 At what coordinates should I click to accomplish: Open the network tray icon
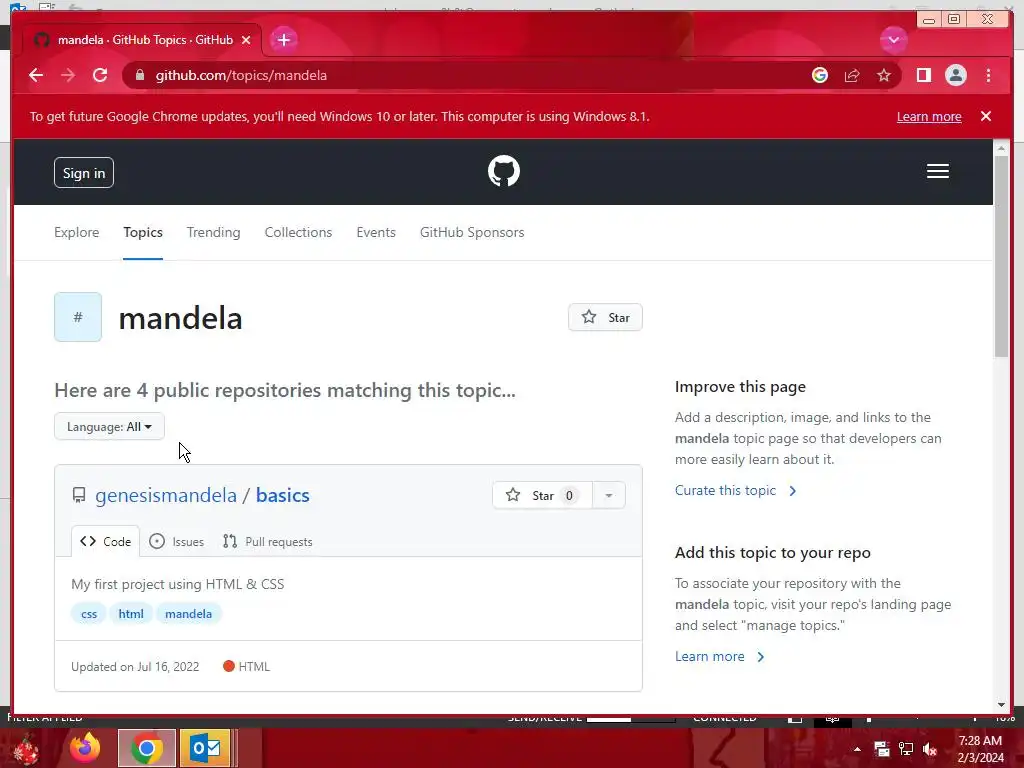[906, 749]
